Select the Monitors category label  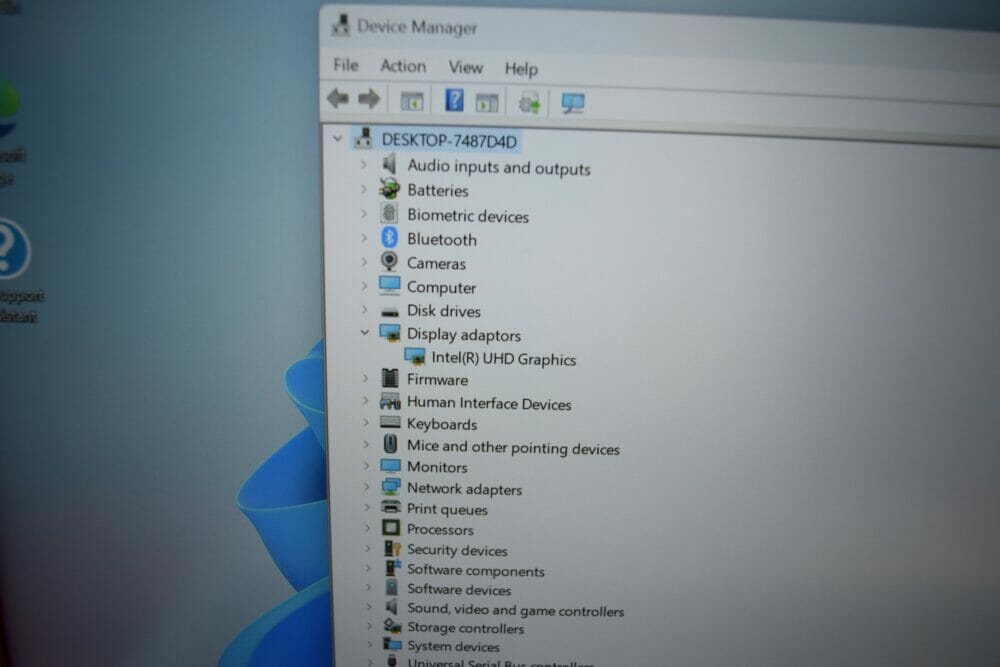click(437, 467)
